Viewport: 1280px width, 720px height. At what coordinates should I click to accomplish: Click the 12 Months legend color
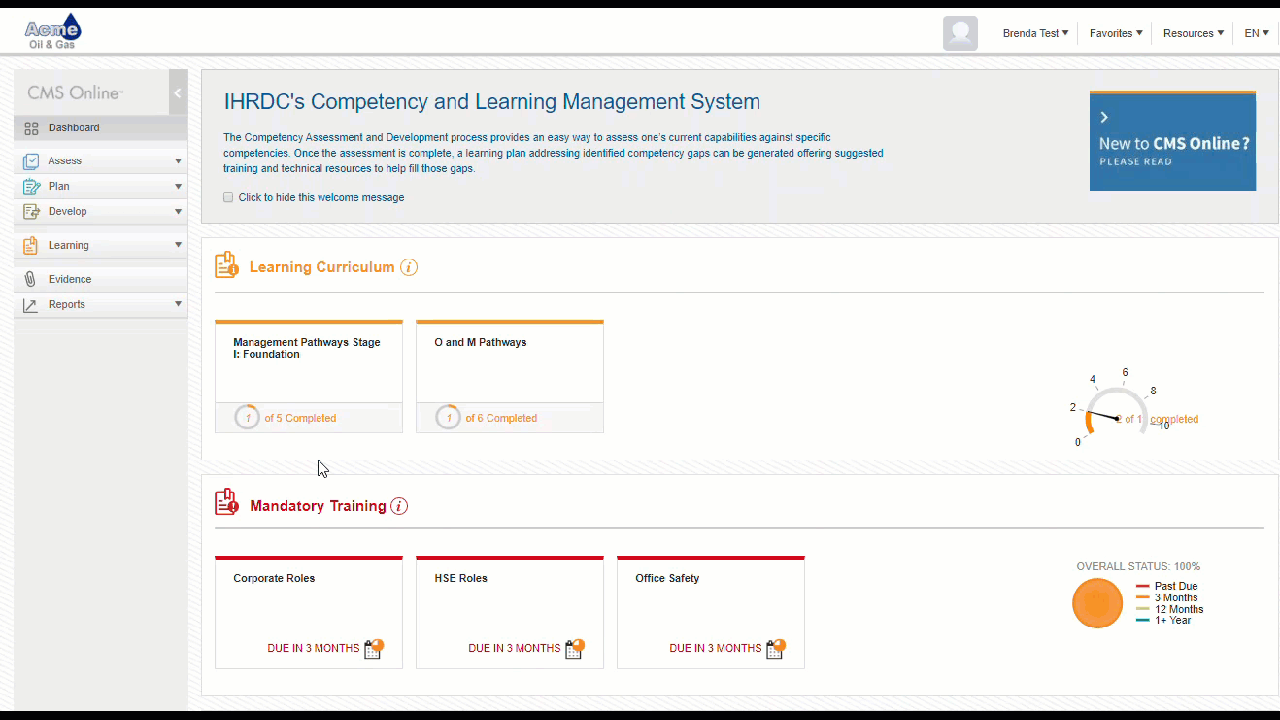tap(1143, 609)
